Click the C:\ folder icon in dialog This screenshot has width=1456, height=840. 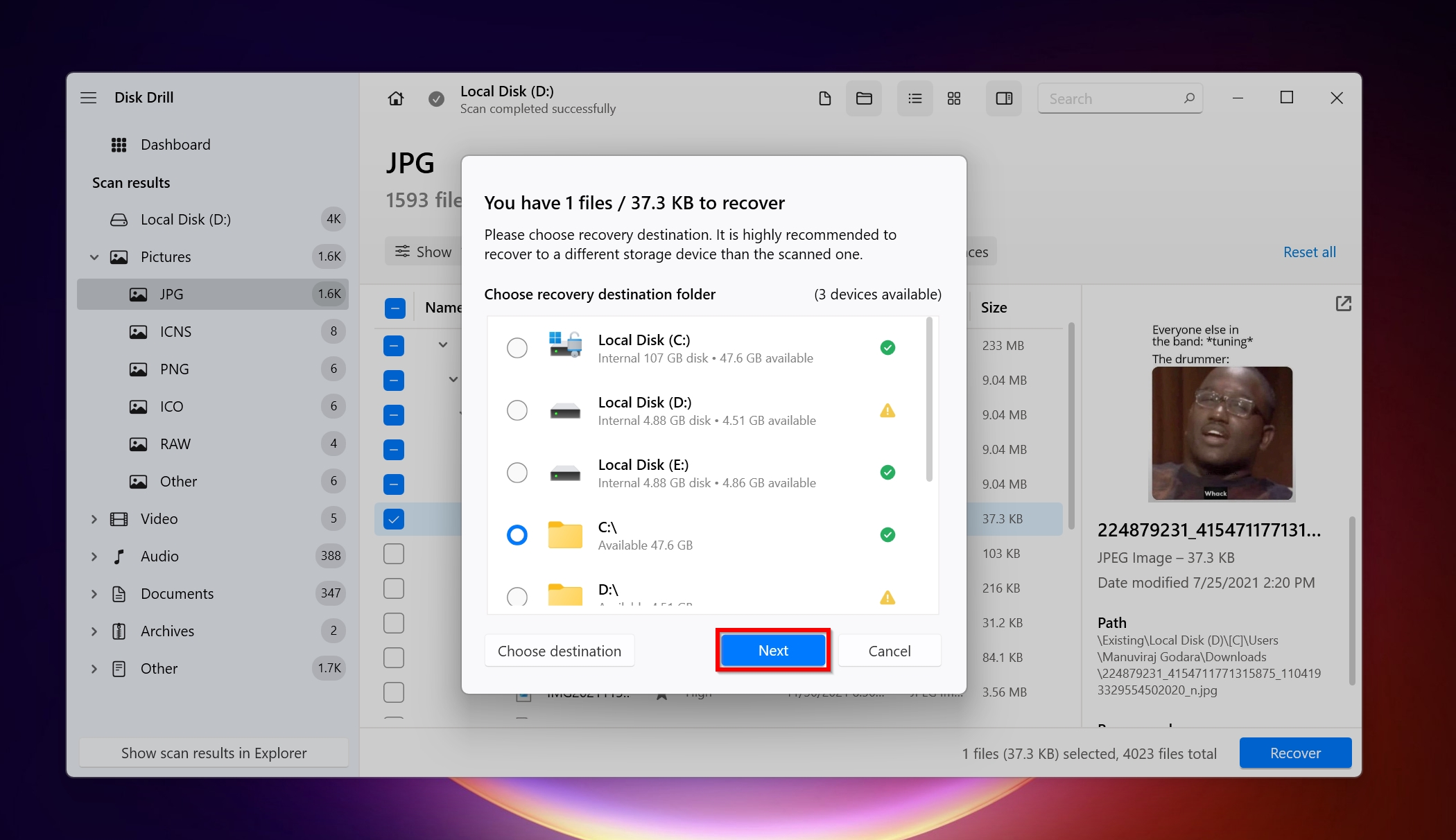[x=565, y=535]
